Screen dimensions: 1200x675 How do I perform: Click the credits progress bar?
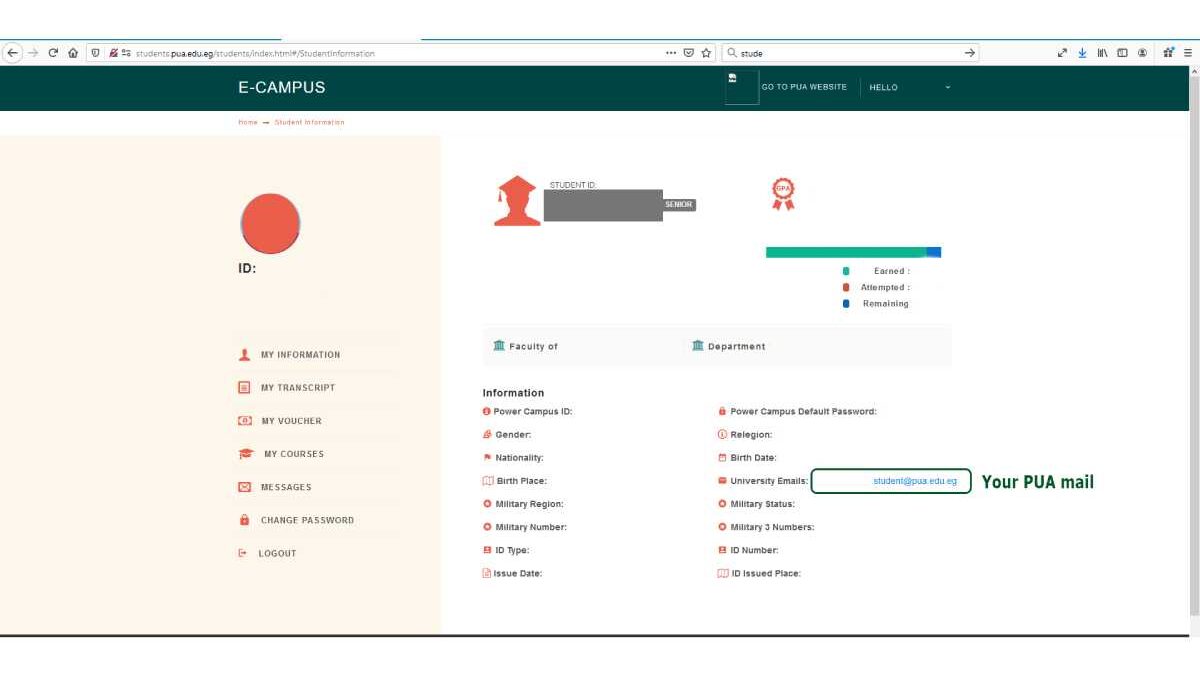point(852,252)
